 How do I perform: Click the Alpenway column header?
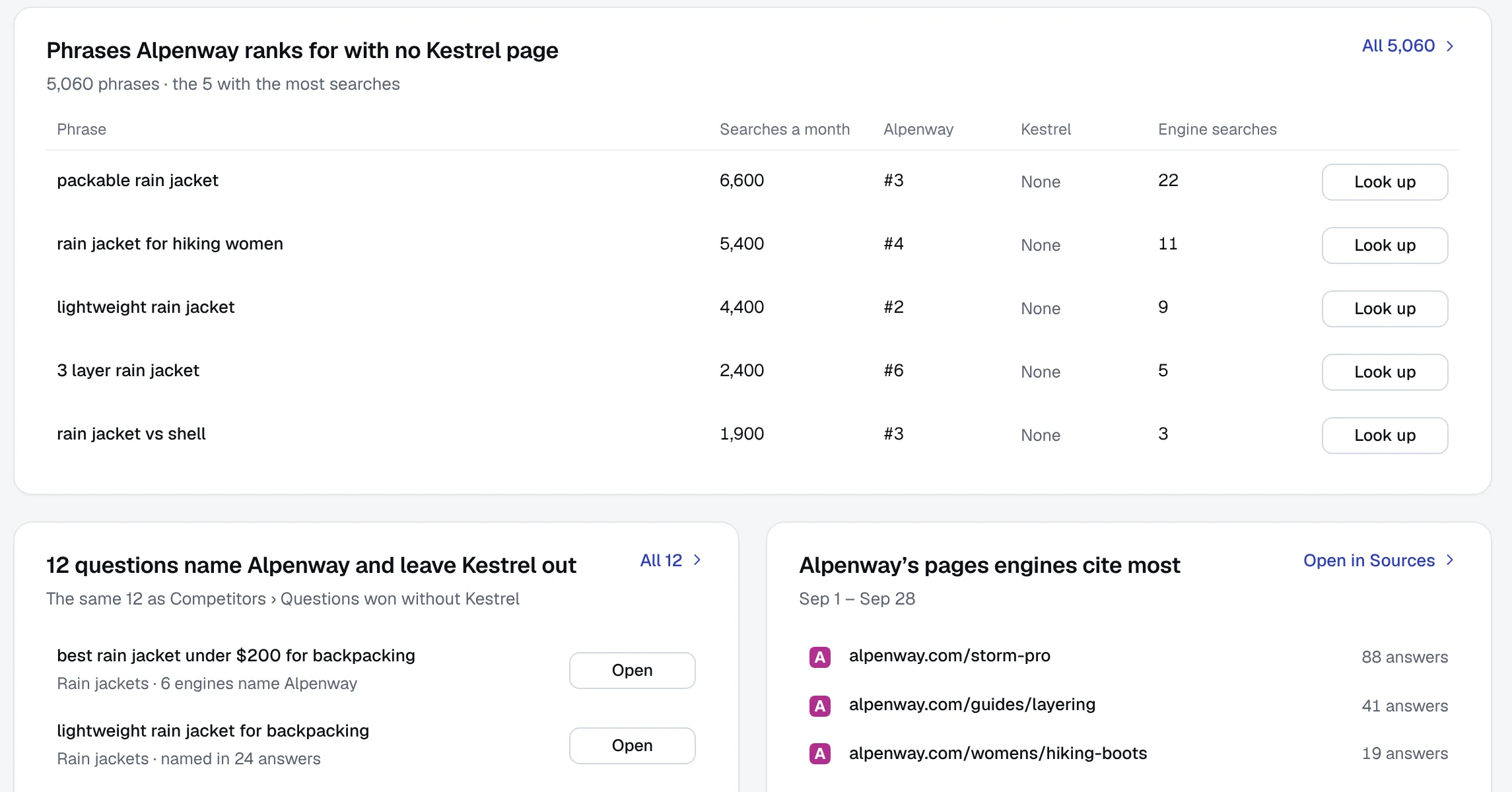coord(918,129)
